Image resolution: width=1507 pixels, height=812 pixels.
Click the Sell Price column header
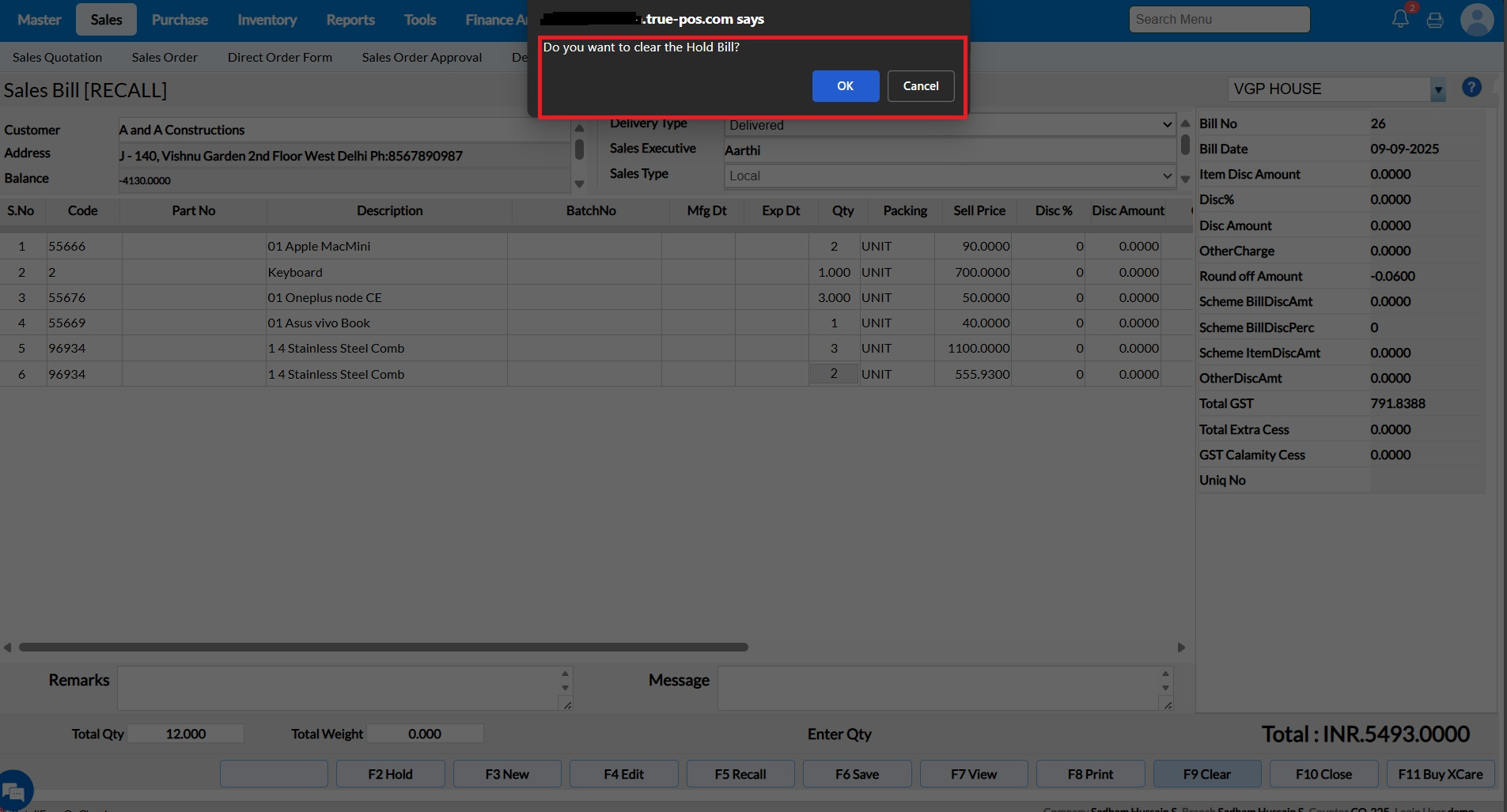point(979,211)
